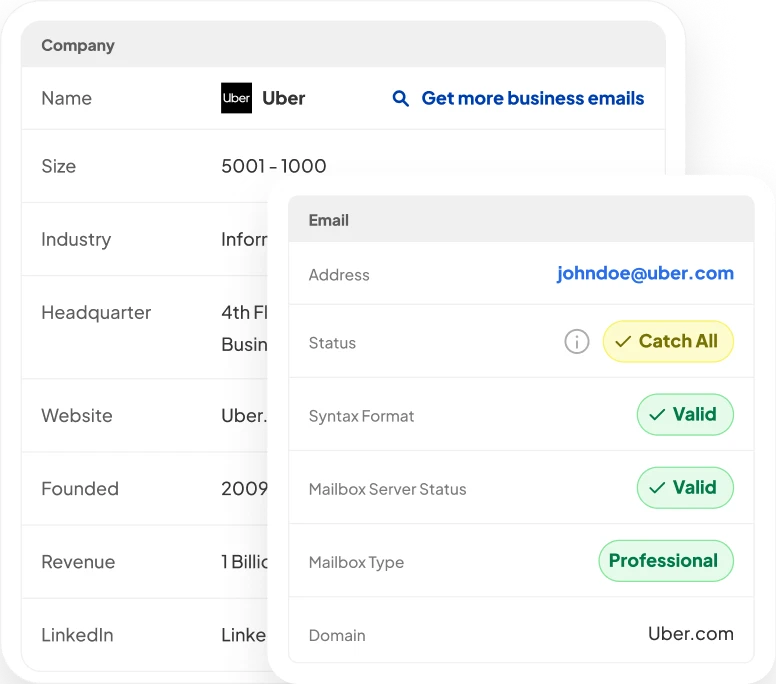776x684 pixels.
Task: Click the Revenue row label
Action: coord(78,562)
